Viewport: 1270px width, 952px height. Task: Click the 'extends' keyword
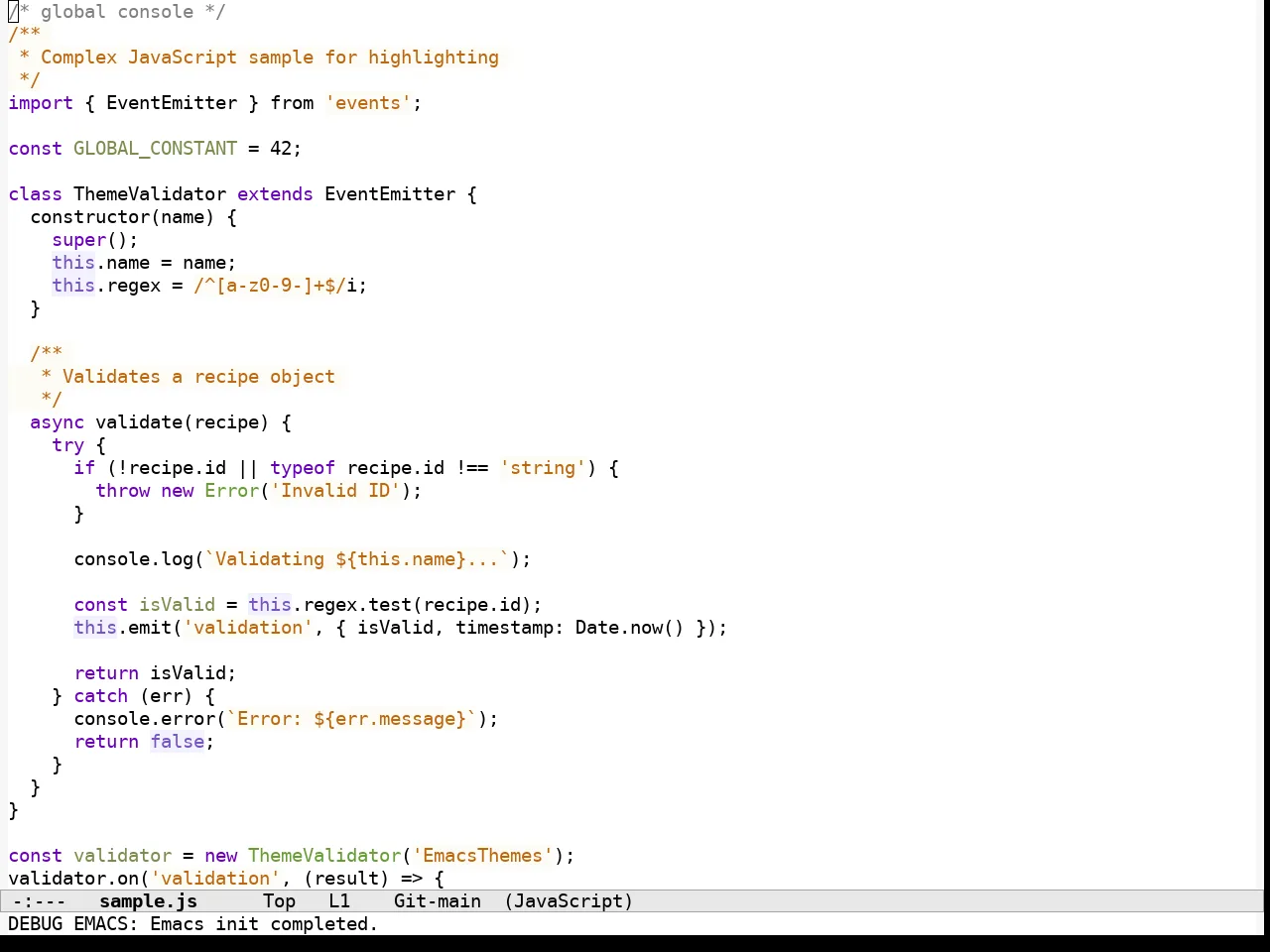(x=275, y=194)
